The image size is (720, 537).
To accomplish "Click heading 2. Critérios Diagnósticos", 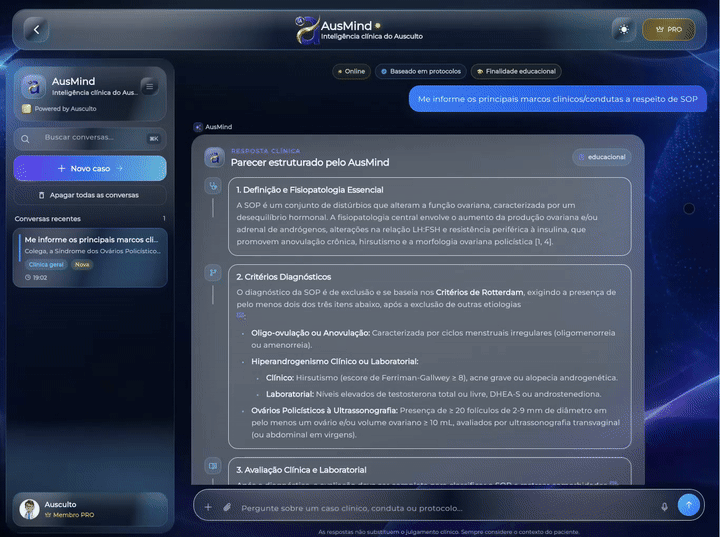I will (284, 277).
